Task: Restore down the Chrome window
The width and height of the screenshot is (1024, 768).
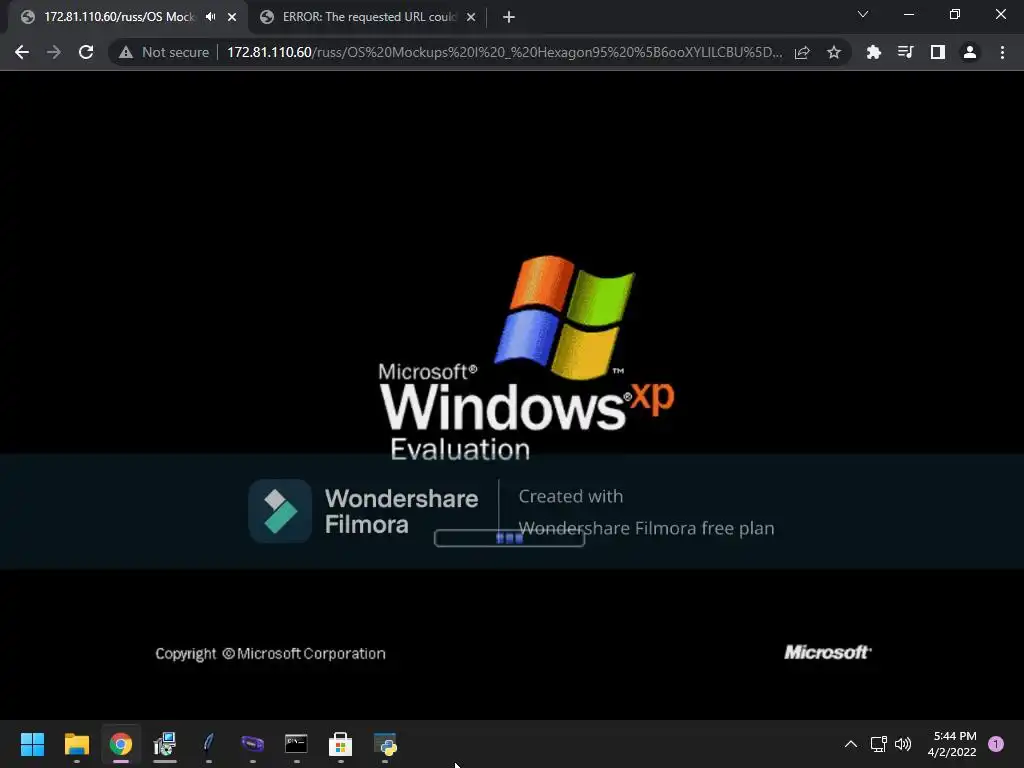Action: pos(955,14)
